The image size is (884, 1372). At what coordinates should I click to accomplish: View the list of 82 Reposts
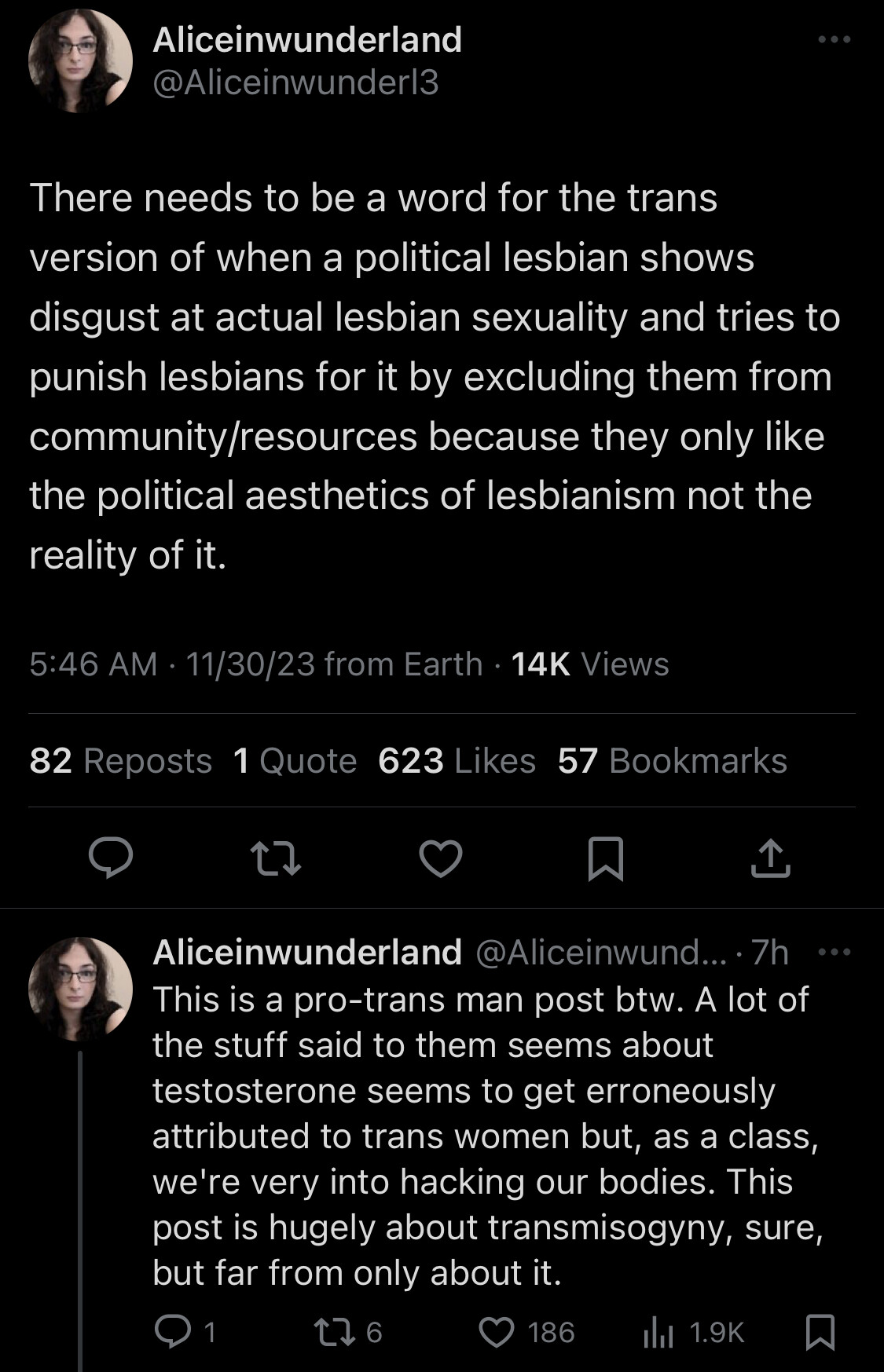(120, 760)
